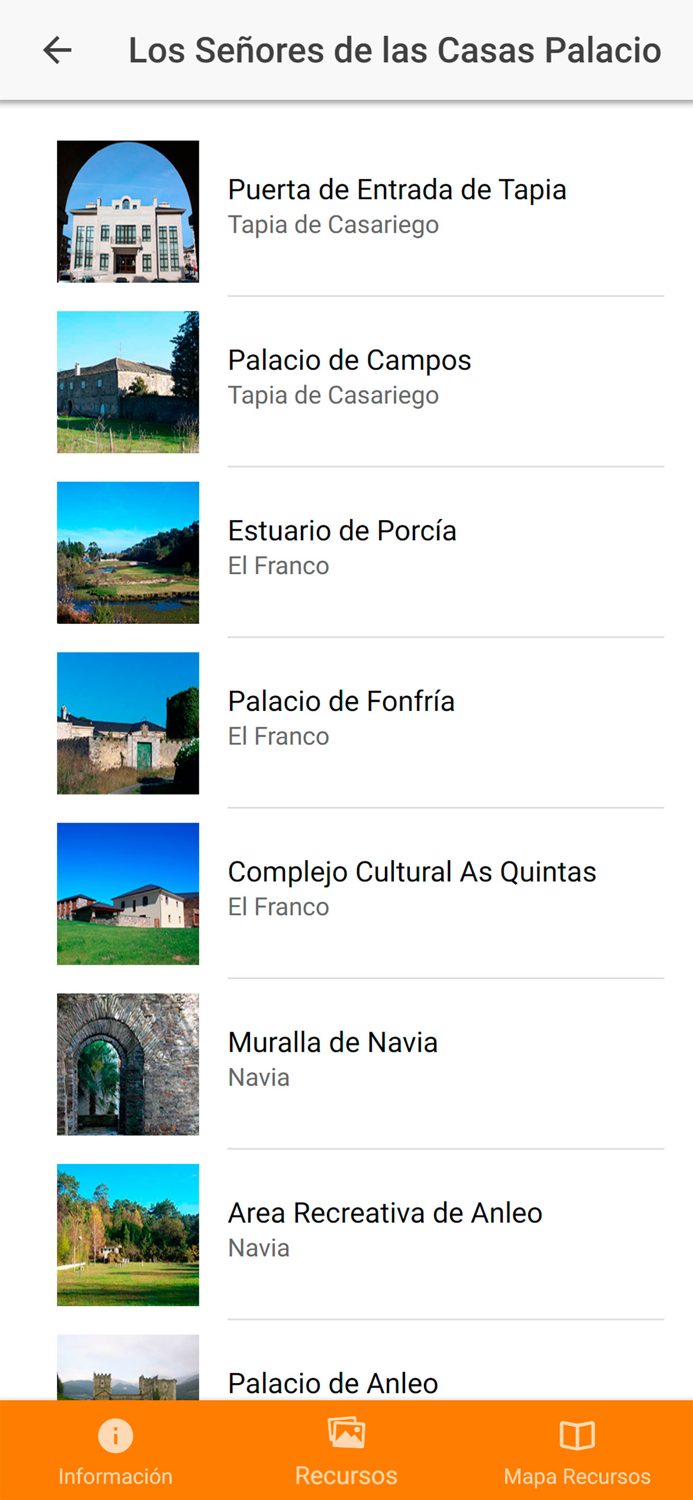Tap the Los Señores de las Casas Palacio title
693x1500 pixels.
394,50
